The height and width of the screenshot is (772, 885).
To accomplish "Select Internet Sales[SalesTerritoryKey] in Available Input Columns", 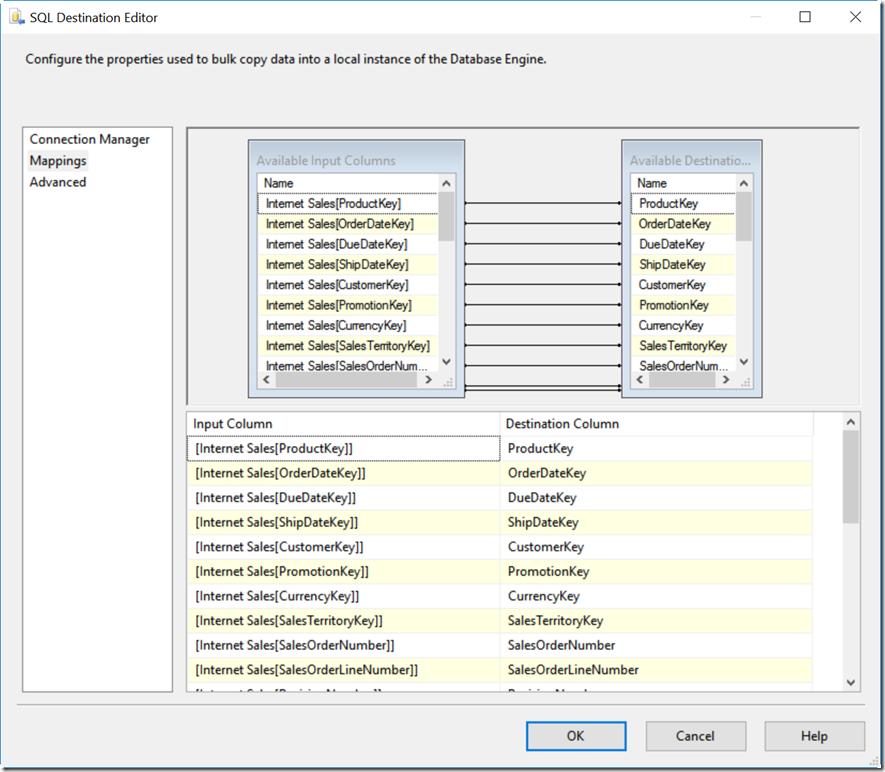I will (348, 346).
